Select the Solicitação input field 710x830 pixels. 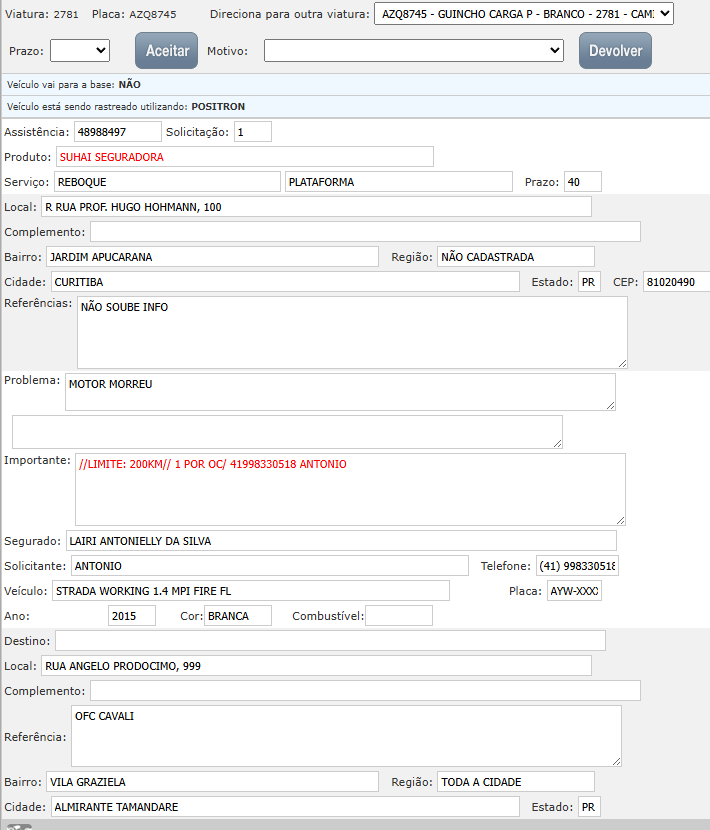(x=252, y=132)
